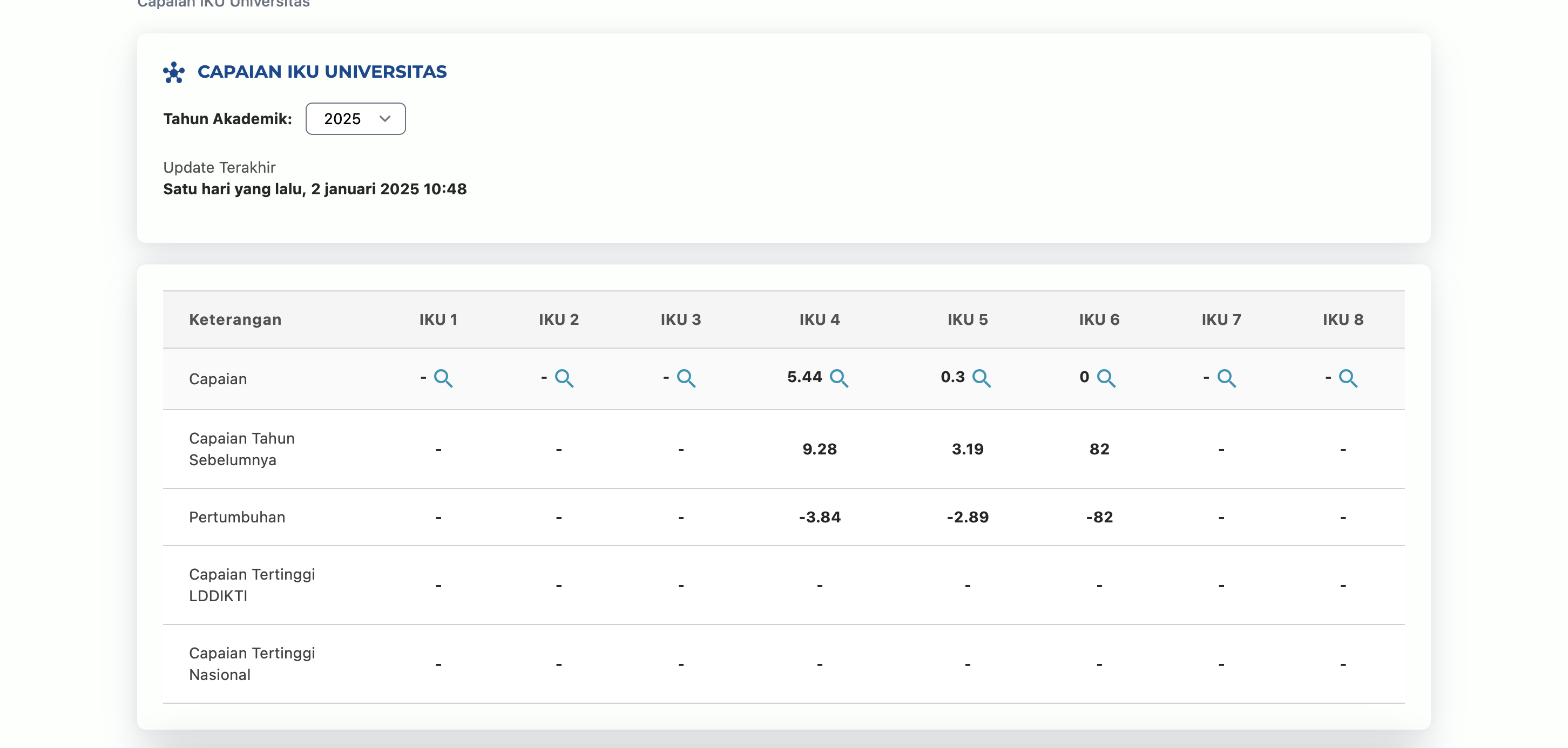Click the Capaian IKU Universitas breadcrumb
Screen dimensions: 1568x748
click(224, 4)
